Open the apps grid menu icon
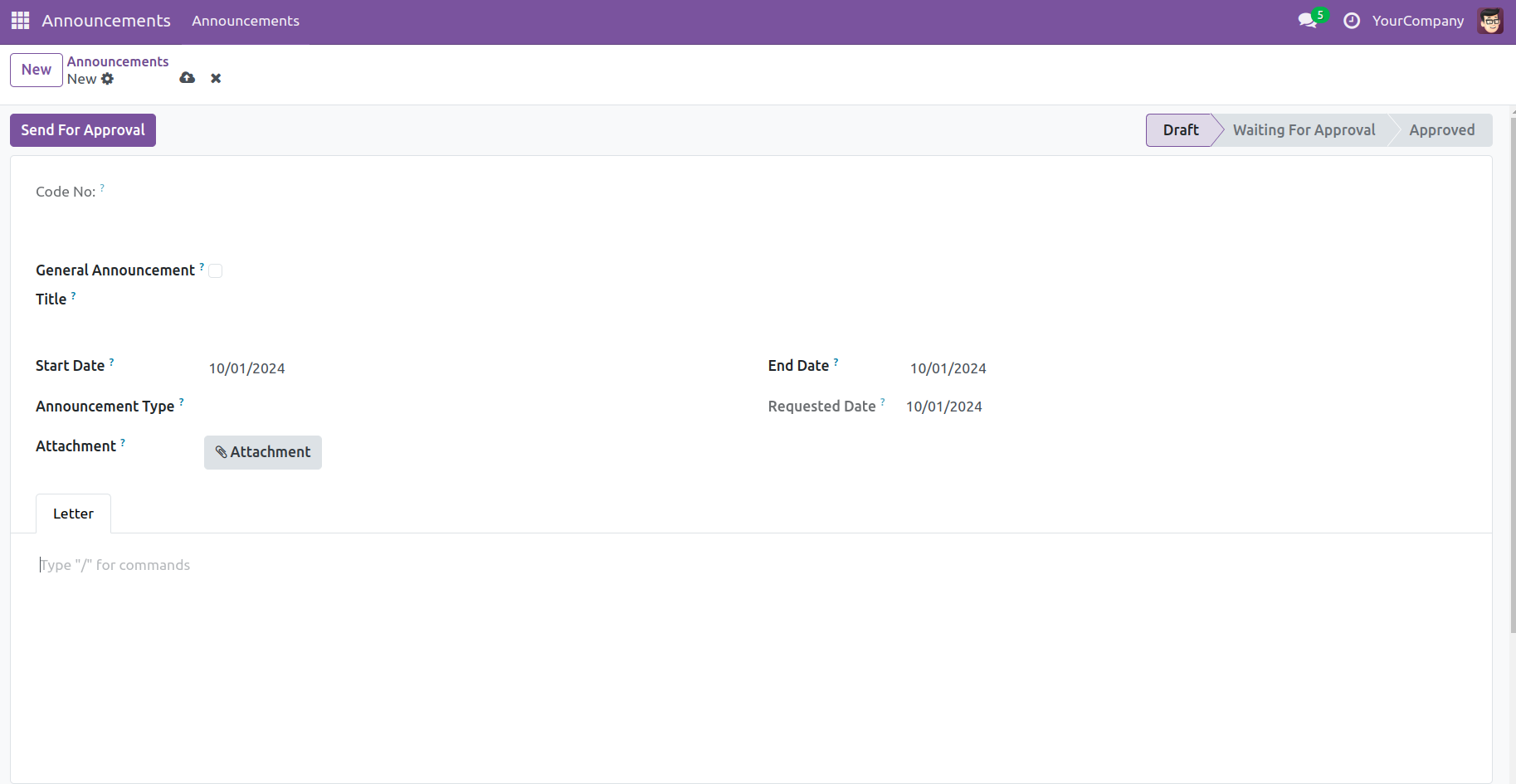 [20, 21]
